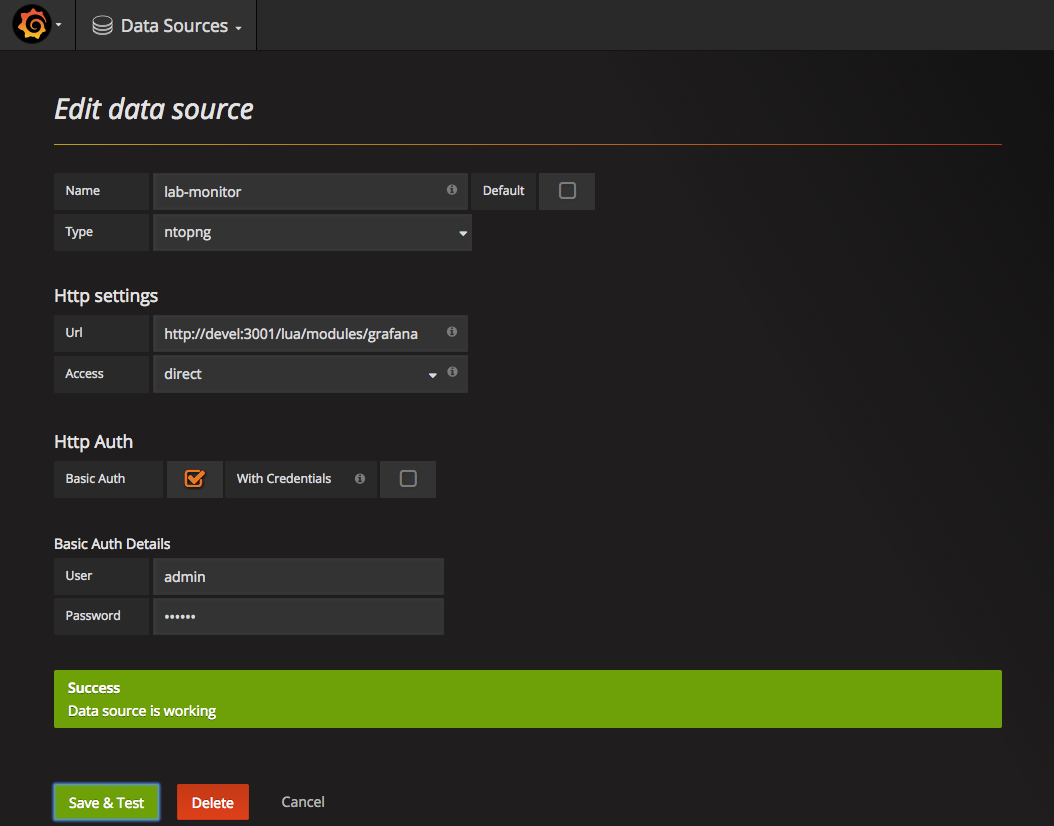Focus the Name field containing lab-monitor
The height and width of the screenshot is (826, 1054).
point(311,192)
